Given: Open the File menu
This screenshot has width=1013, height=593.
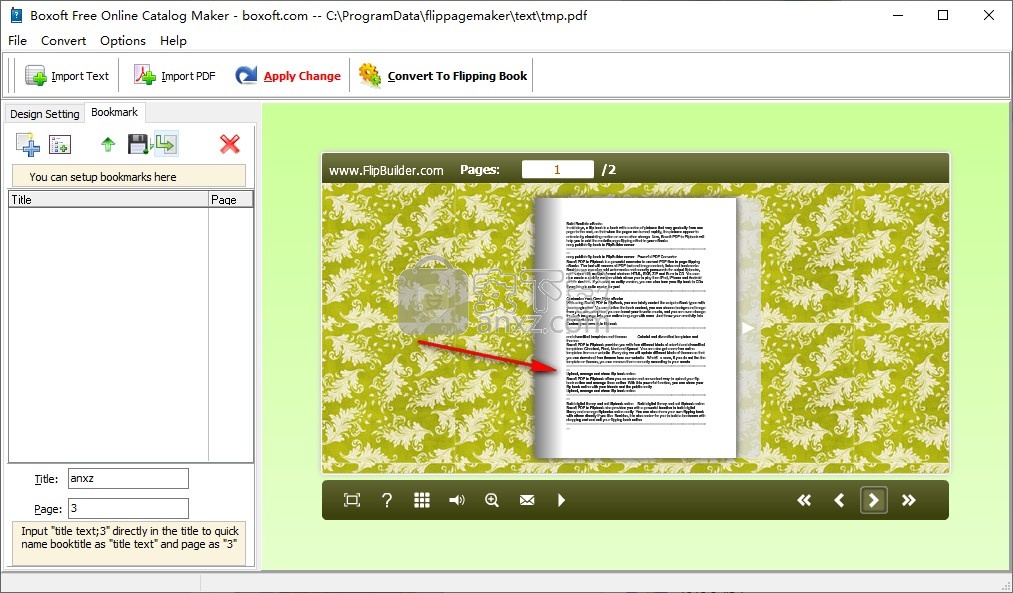Looking at the screenshot, I should [17, 41].
